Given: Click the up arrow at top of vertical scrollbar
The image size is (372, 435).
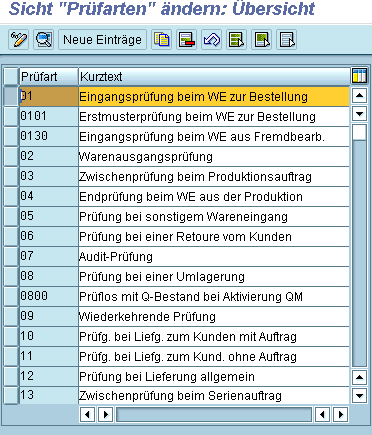Looking at the screenshot, I should tap(359, 96).
